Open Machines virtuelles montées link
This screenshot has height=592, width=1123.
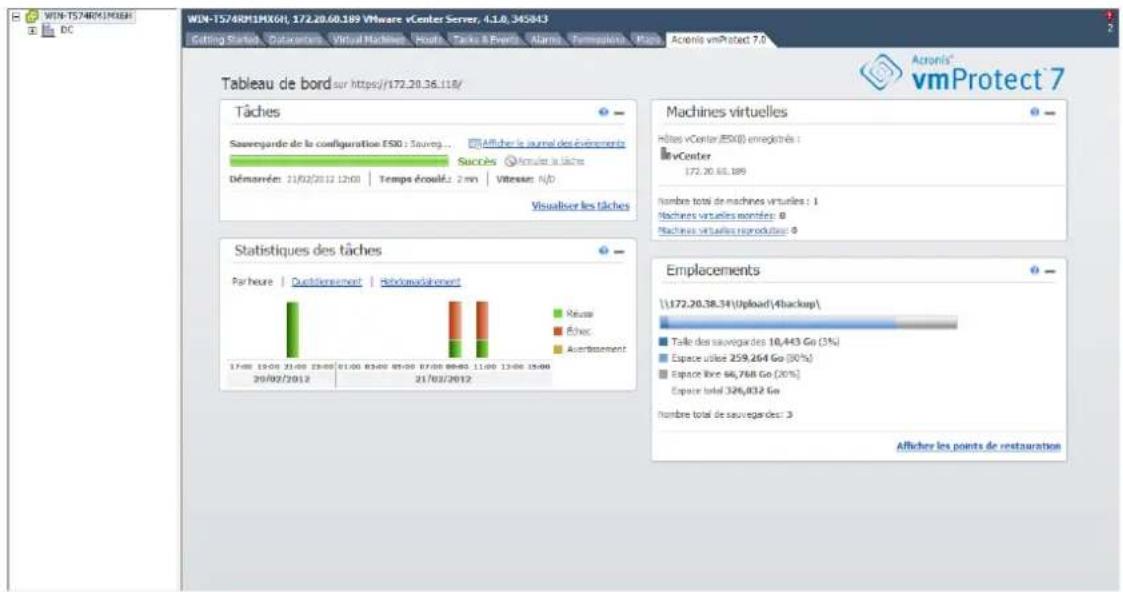[x=716, y=215]
